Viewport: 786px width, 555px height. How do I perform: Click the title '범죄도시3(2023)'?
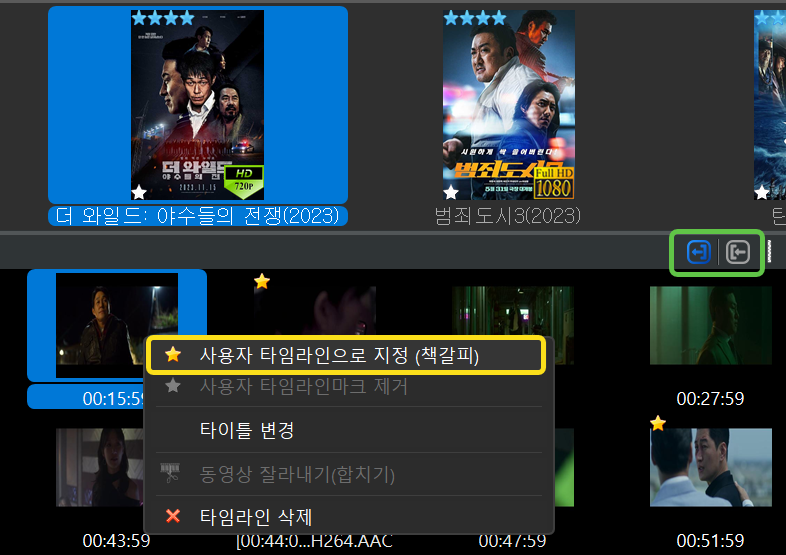(x=507, y=216)
